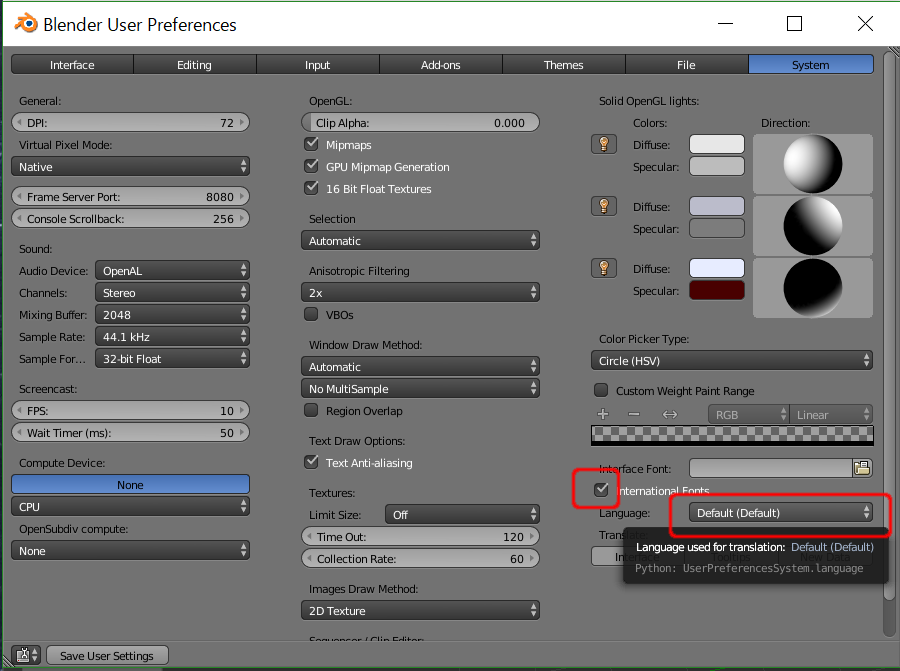Open the dark red Specular color swatch
This screenshot has height=671, width=900.
717,290
